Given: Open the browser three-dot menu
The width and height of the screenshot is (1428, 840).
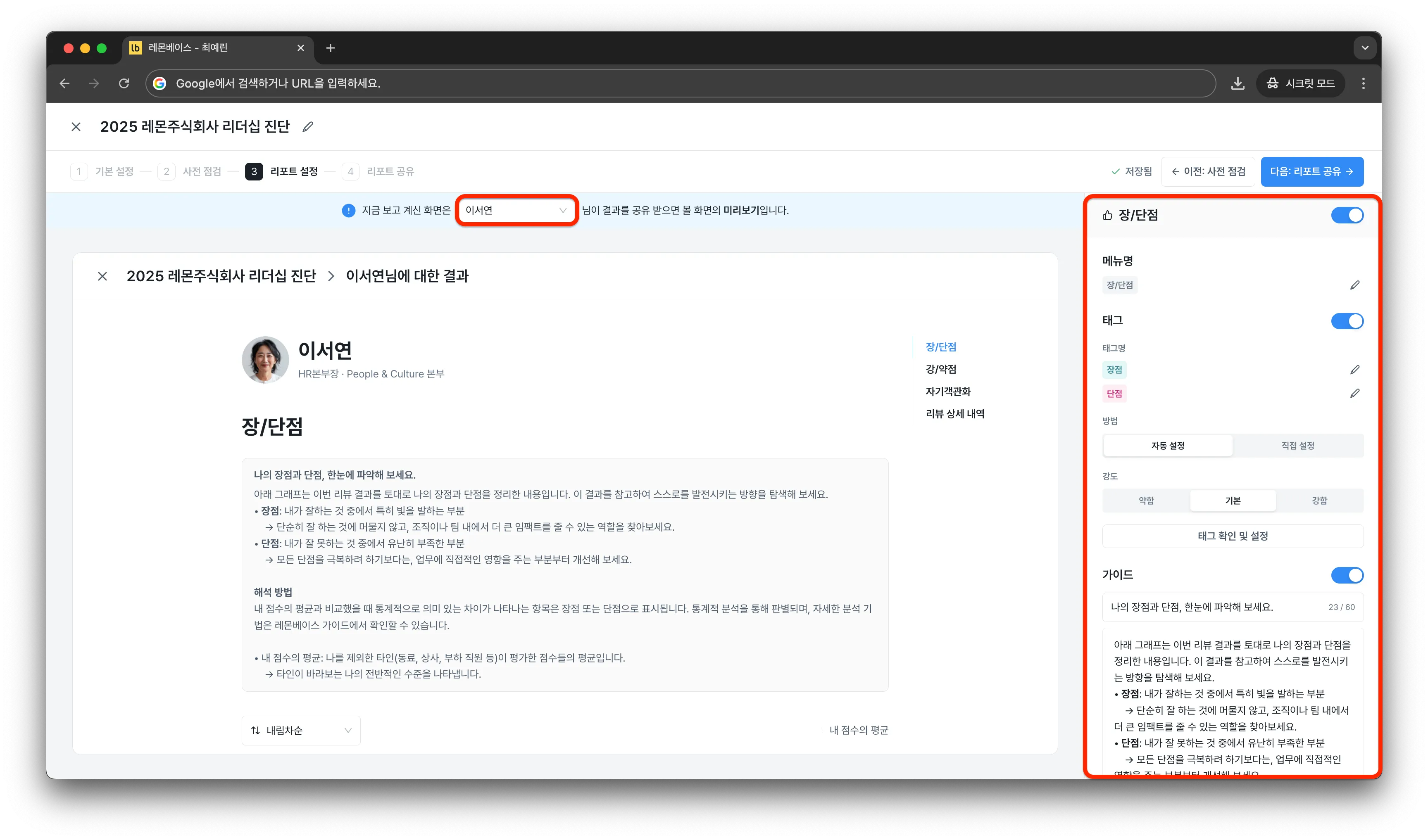Looking at the screenshot, I should coord(1363,84).
